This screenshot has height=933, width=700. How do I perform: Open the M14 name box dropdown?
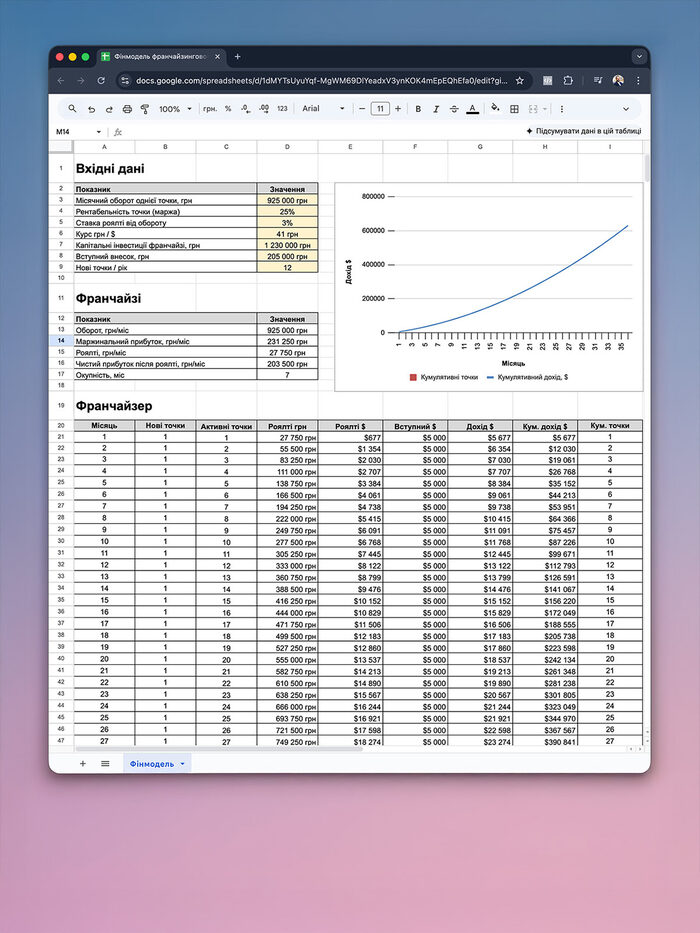[x=99, y=132]
